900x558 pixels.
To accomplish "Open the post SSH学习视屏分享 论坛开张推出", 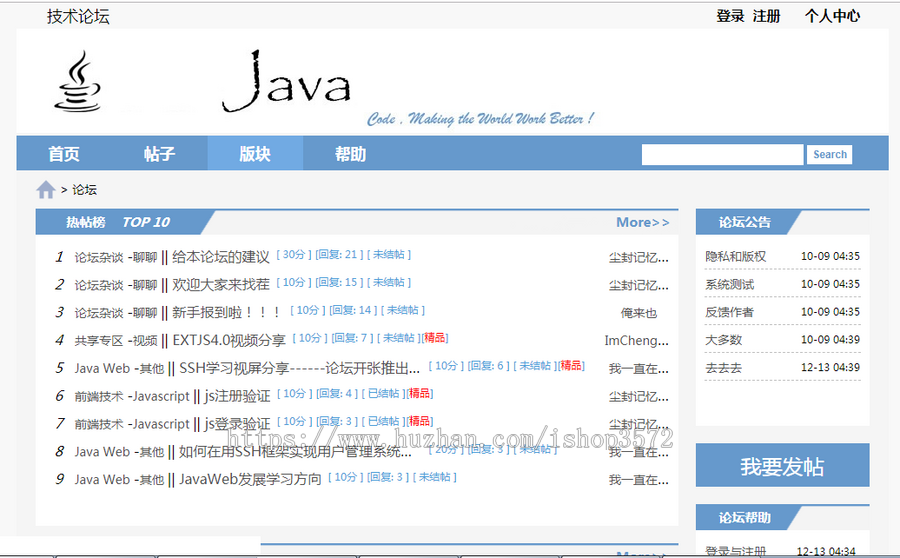I will tap(300, 368).
